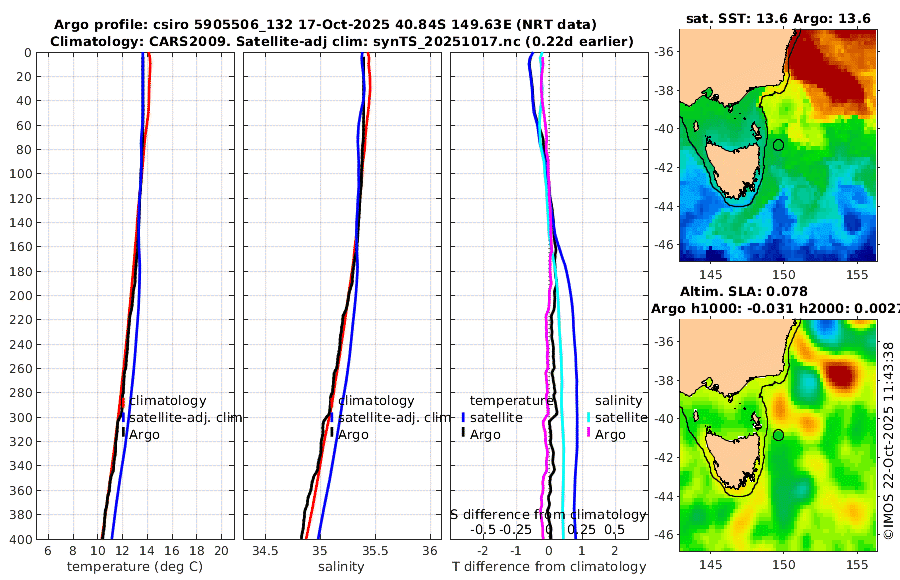Click the blue satellite-adj. clim legend marker in salinity plot
Screen dimensions: 900x580
332,417
